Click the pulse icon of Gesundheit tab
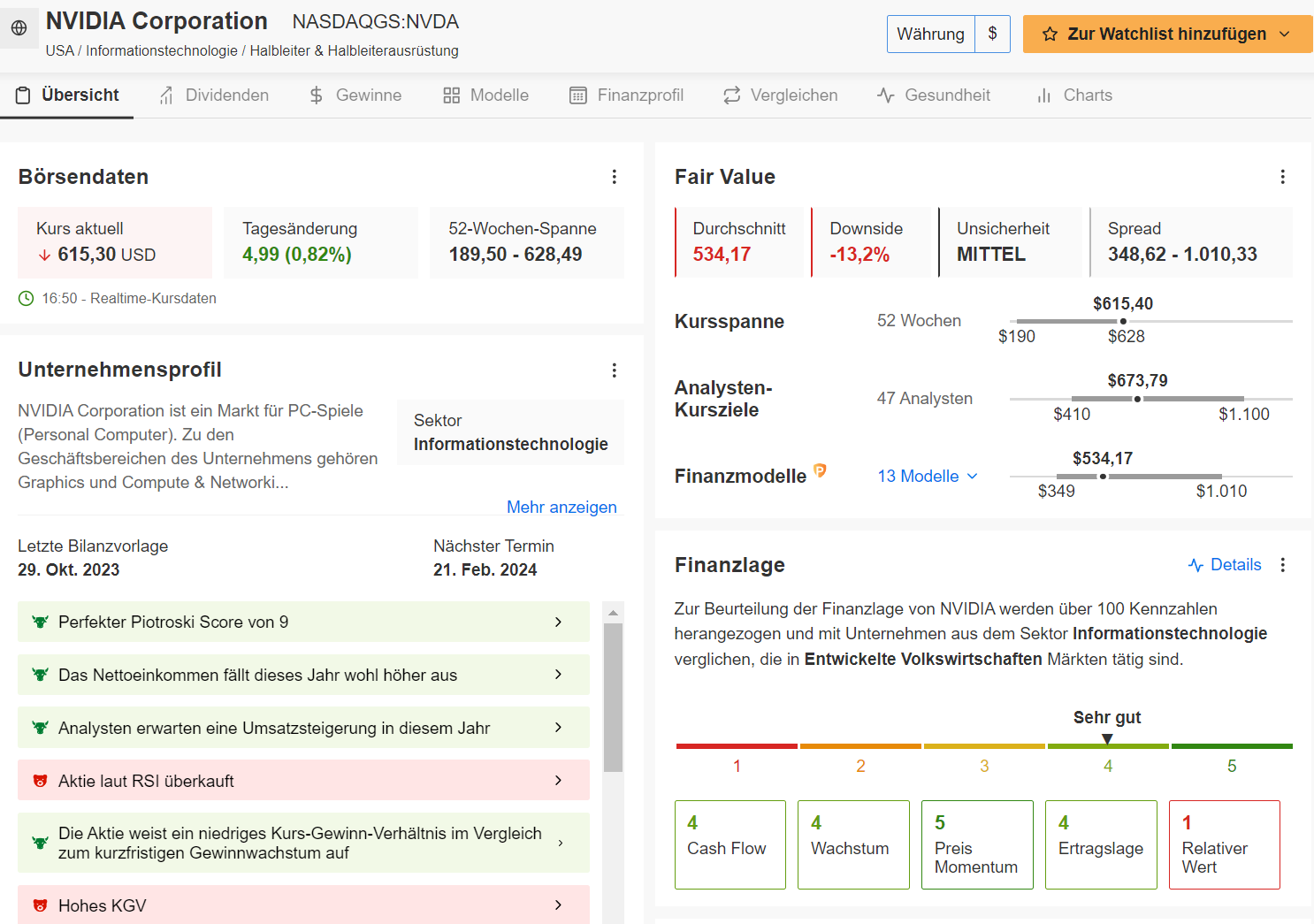Image resolution: width=1314 pixels, height=924 pixels. click(x=886, y=95)
